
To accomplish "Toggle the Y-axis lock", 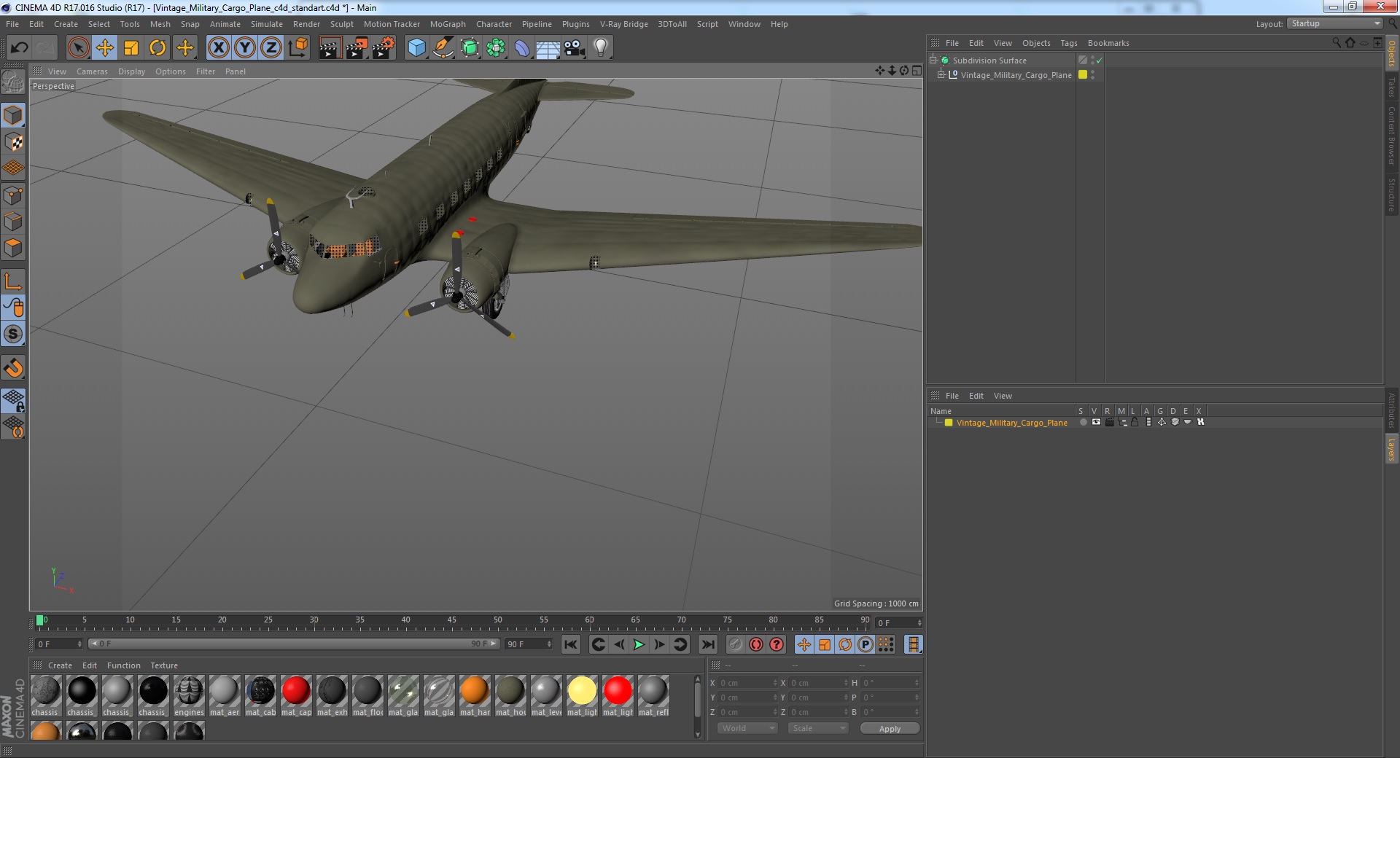I will point(245,48).
